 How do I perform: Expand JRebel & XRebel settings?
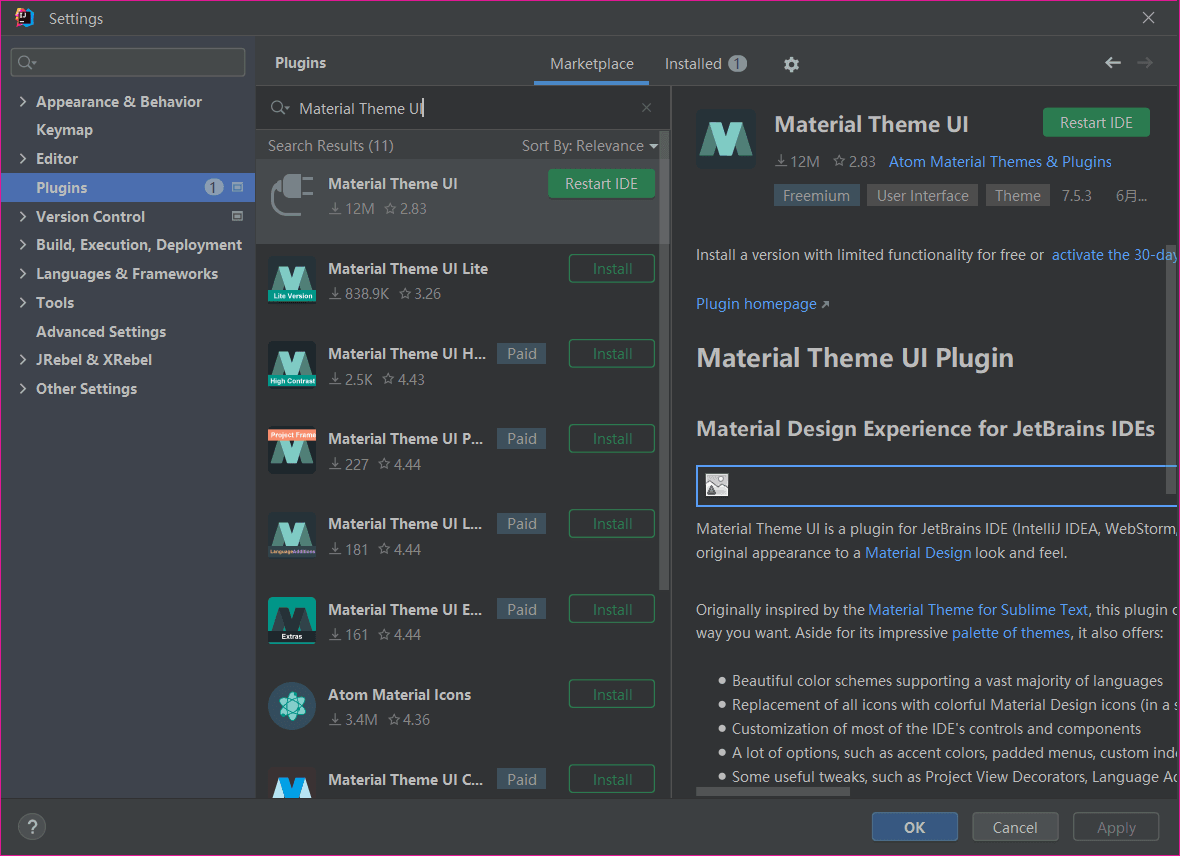(x=23, y=360)
